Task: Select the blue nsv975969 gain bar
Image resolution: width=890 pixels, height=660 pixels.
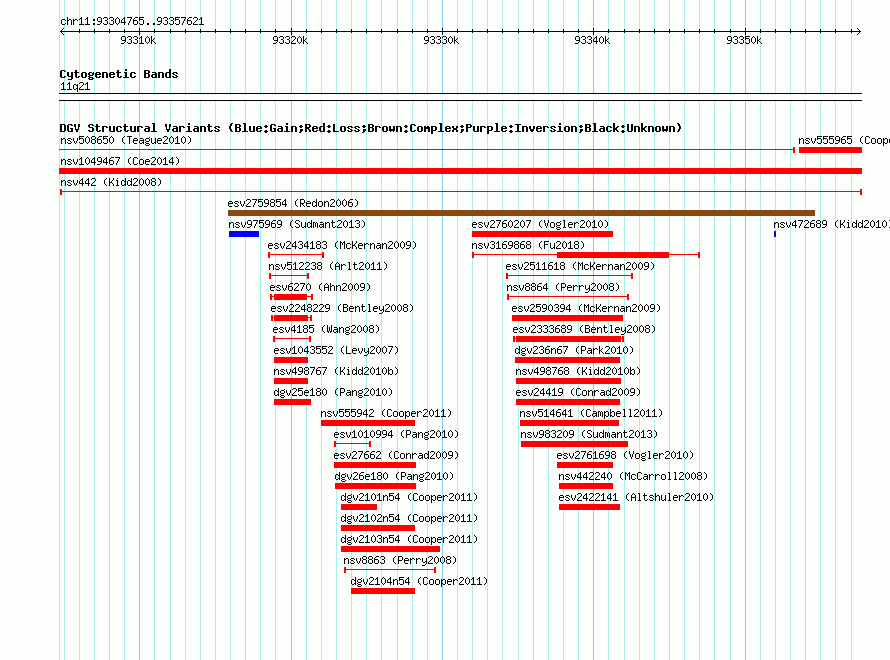Action: (244, 234)
